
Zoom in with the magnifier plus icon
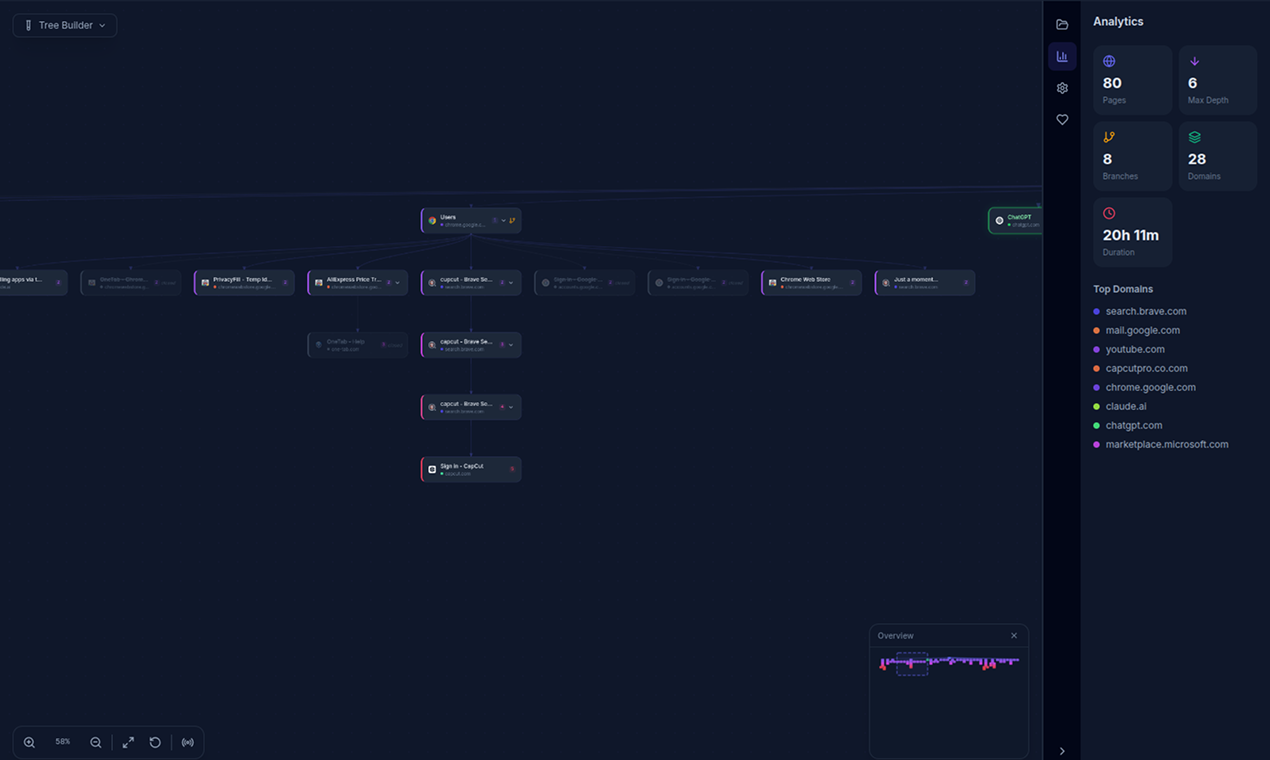point(28,742)
